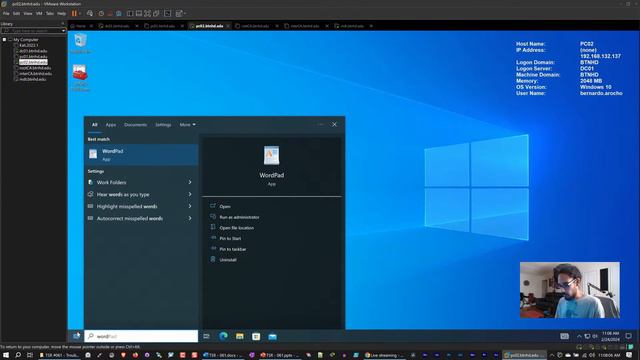Collapse the My Computer tree node
640x360 pixels.
[10, 40]
